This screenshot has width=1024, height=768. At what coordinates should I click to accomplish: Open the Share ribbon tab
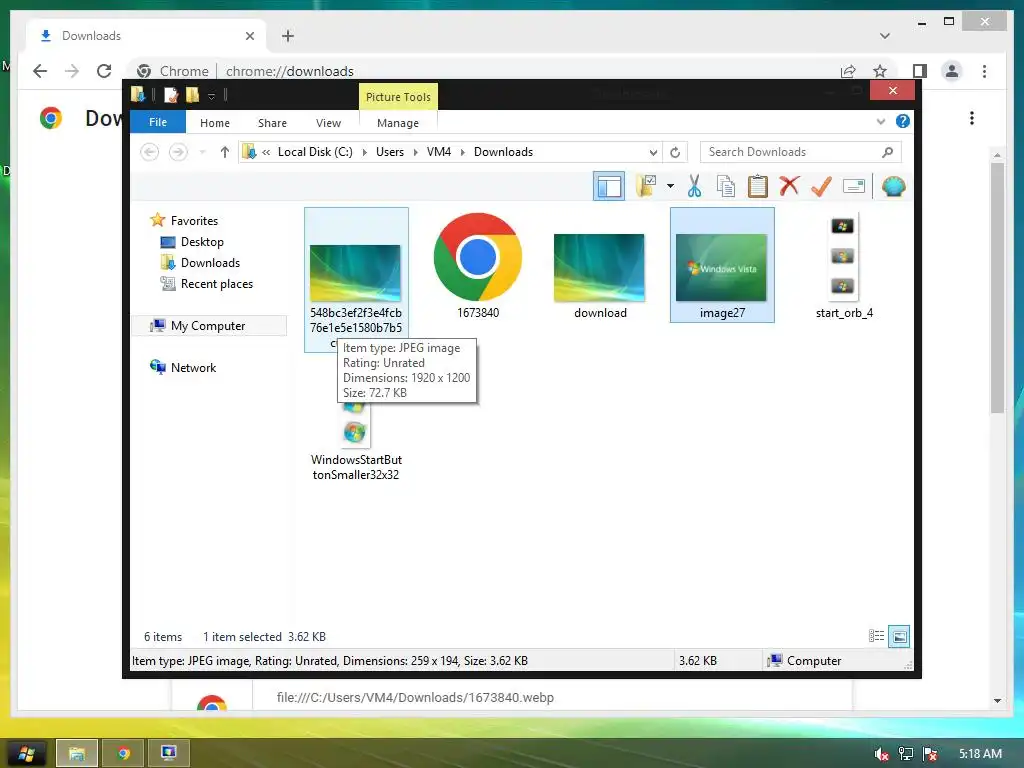(x=272, y=123)
